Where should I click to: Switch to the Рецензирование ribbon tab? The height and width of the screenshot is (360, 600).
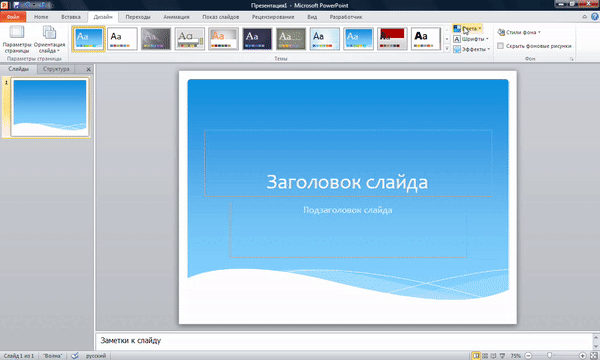(273, 17)
